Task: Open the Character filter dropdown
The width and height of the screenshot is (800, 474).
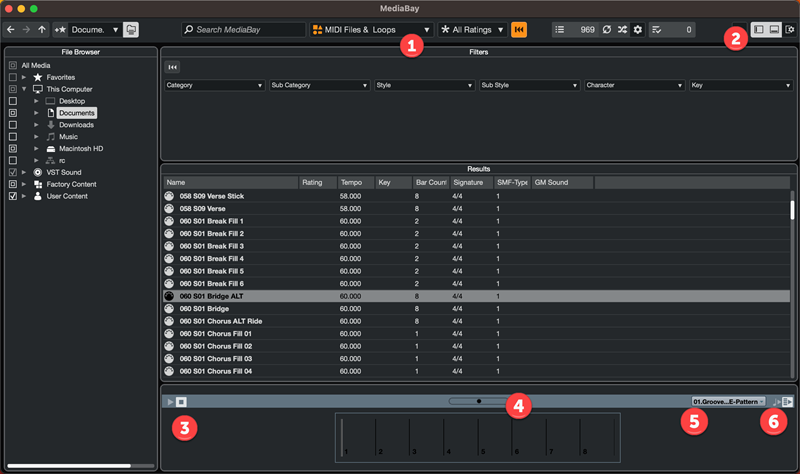Action: 635,85
